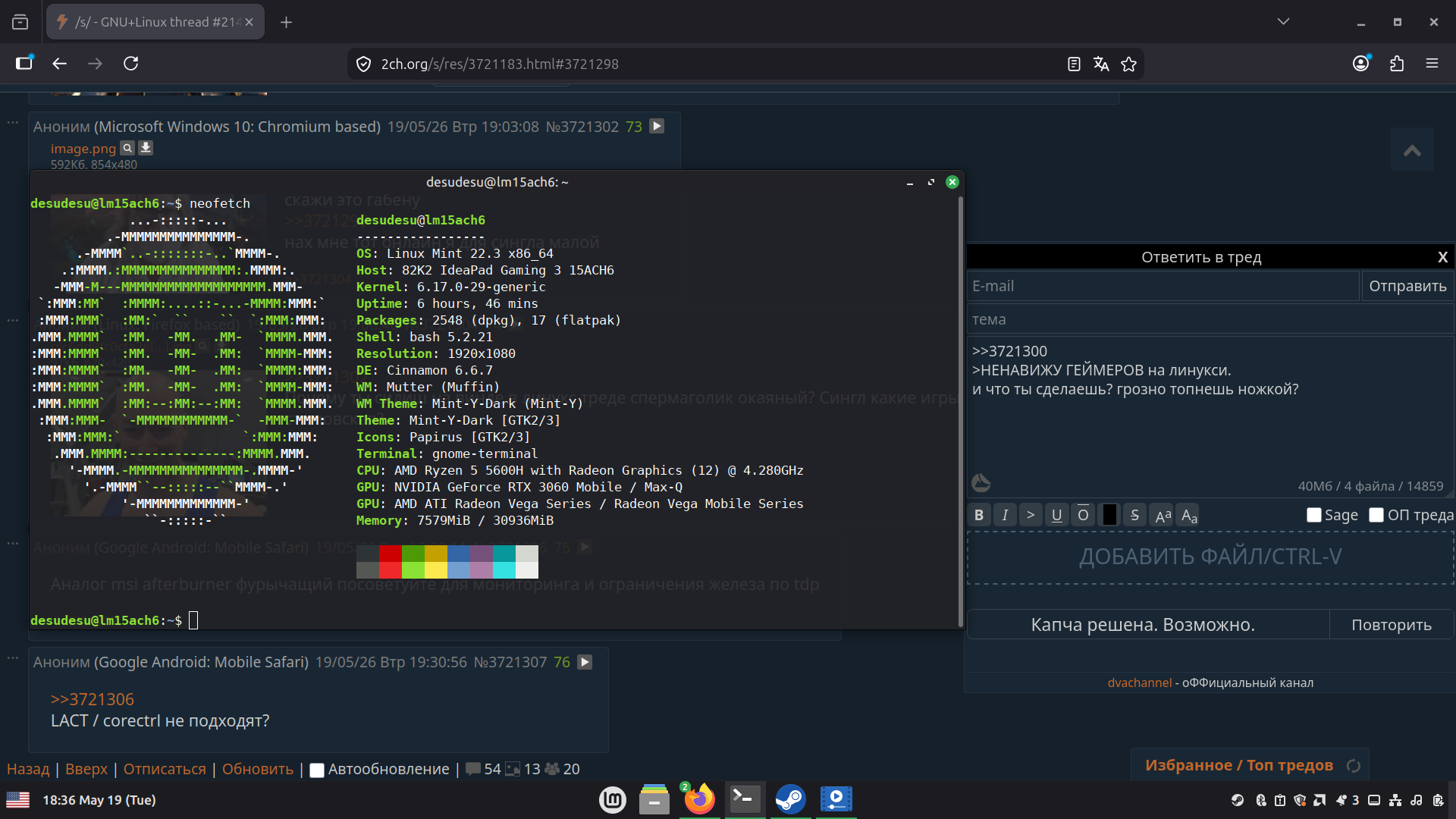The width and height of the screenshot is (1456, 819).
Task: Open the browser hamburger menu
Action: click(x=1432, y=64)
